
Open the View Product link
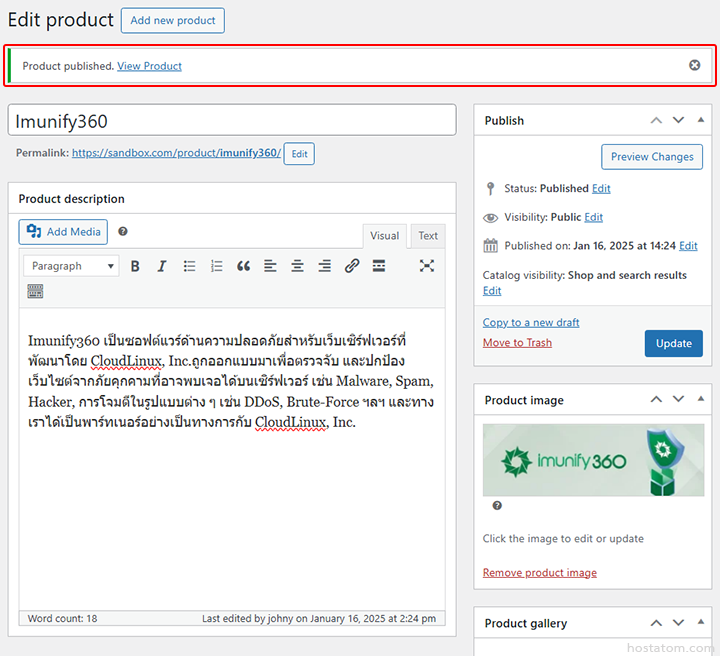click(x=149, y=66)
